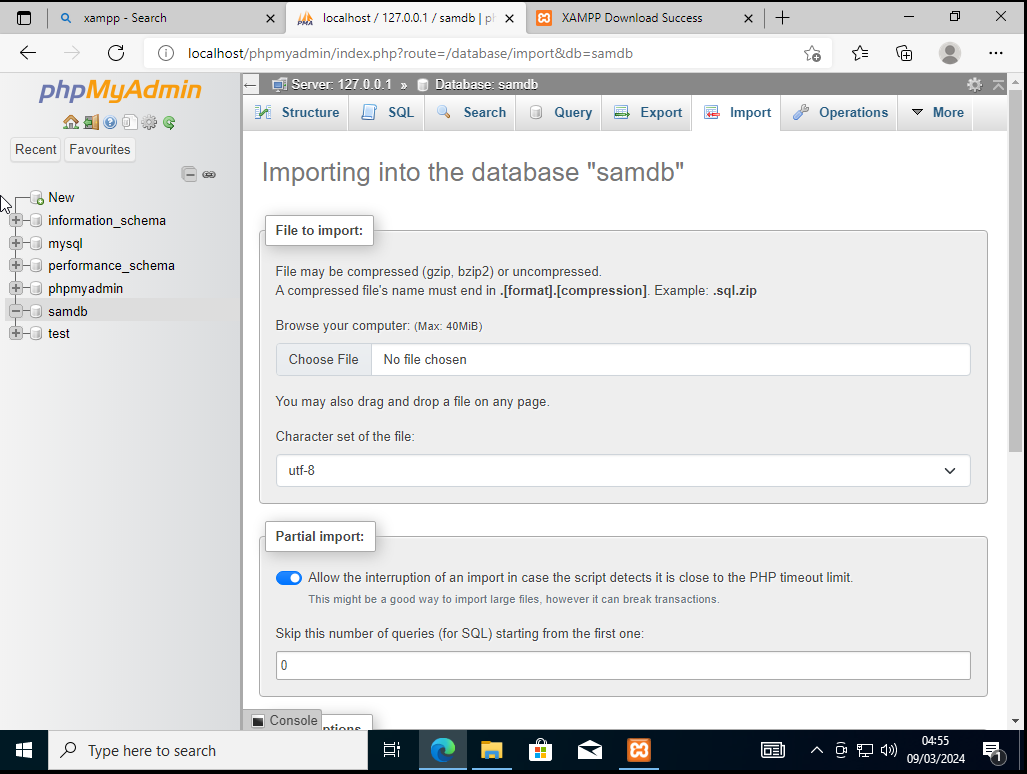
Task: Click the collapse all tree icon
Action: pyautogui.click(x=189, y=174)
